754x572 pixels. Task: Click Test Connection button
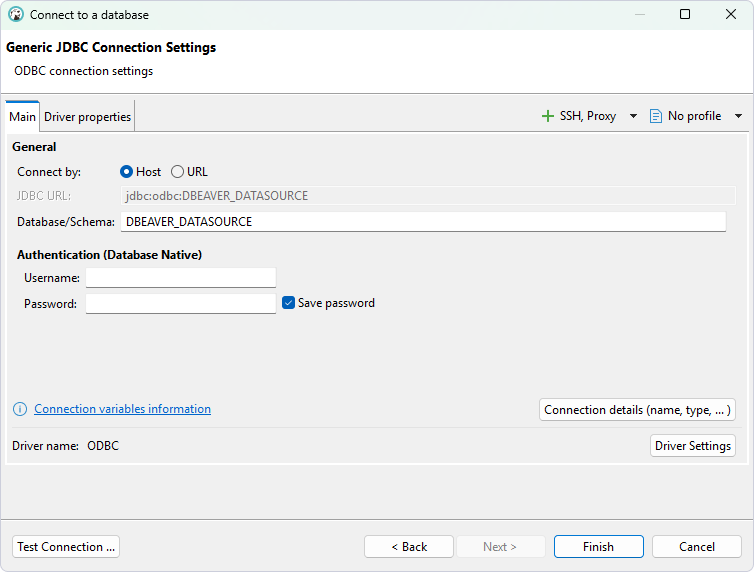66,547
